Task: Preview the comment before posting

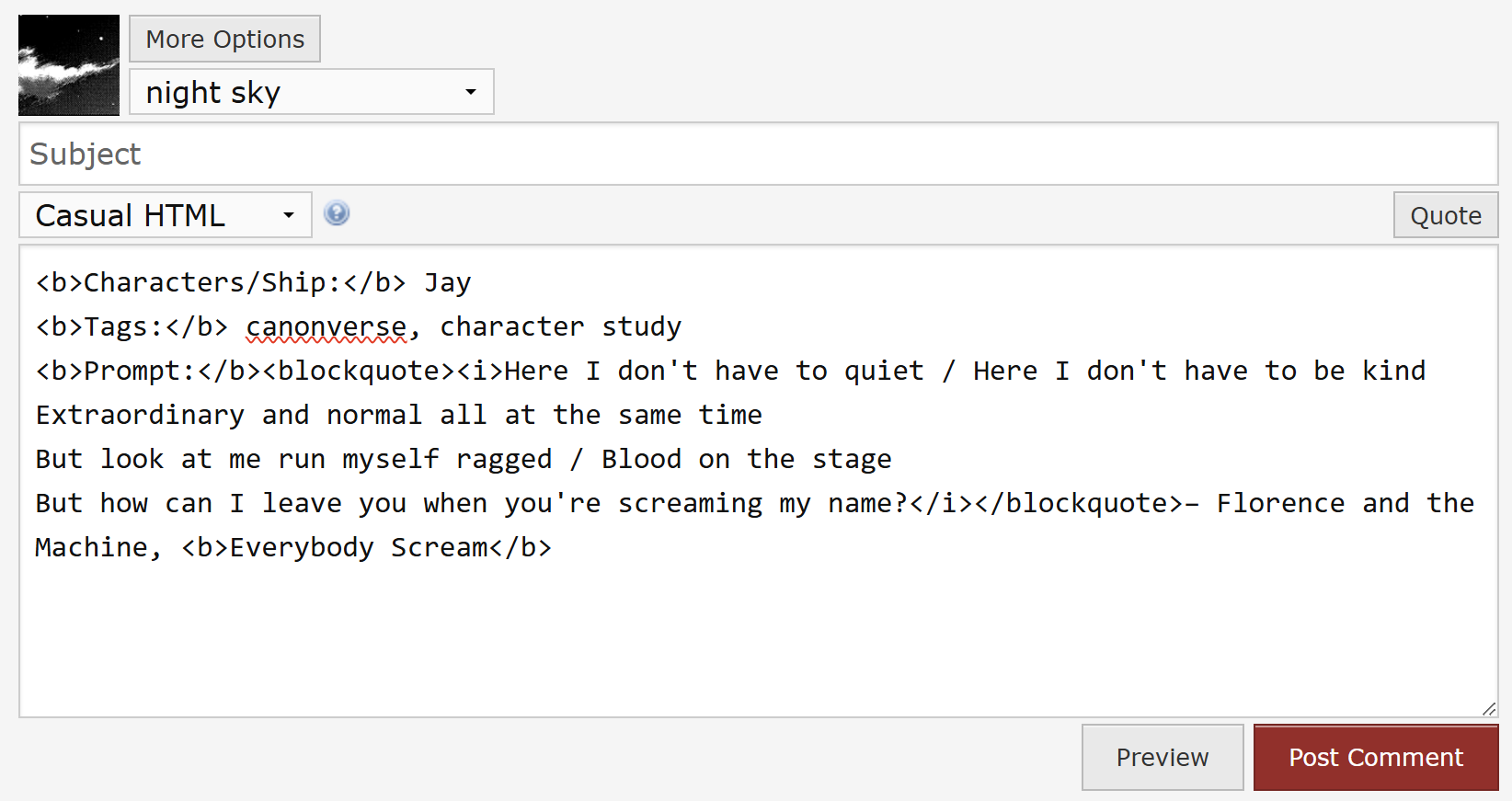Action: (x=1162, y=757)
